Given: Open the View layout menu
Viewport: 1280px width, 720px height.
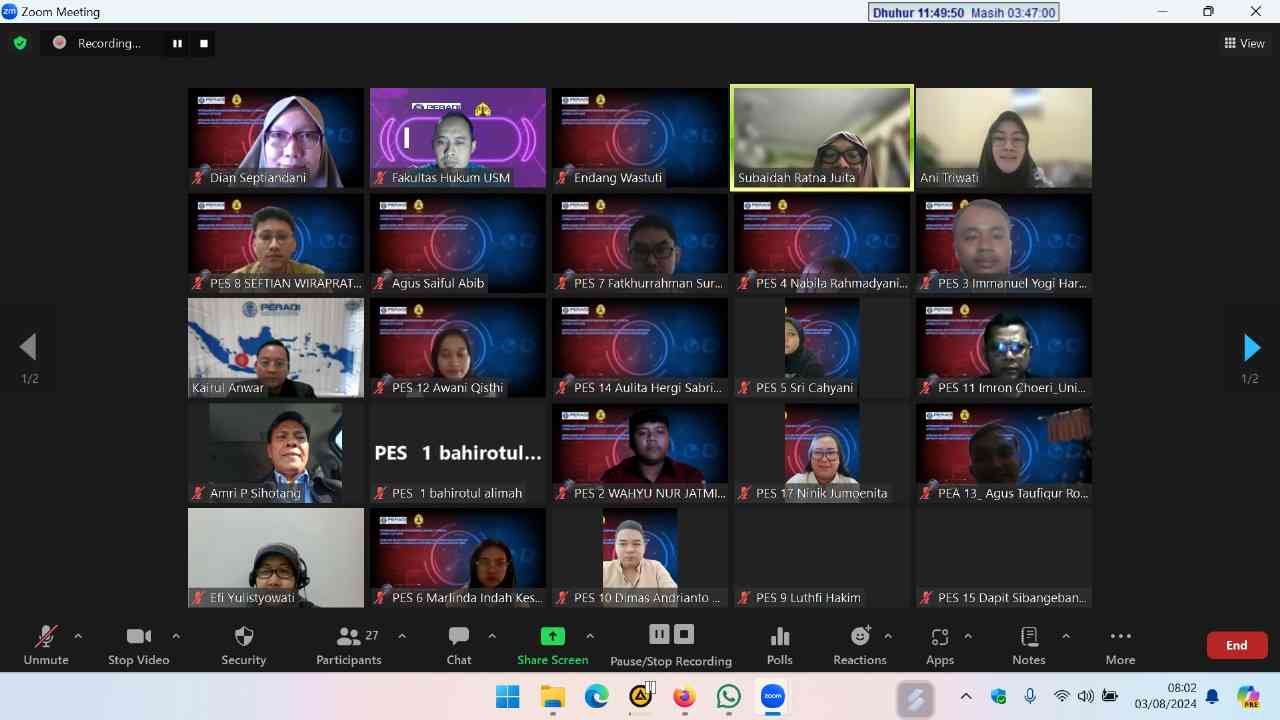Looking at the screenshot, I should tap(1244, 43).
